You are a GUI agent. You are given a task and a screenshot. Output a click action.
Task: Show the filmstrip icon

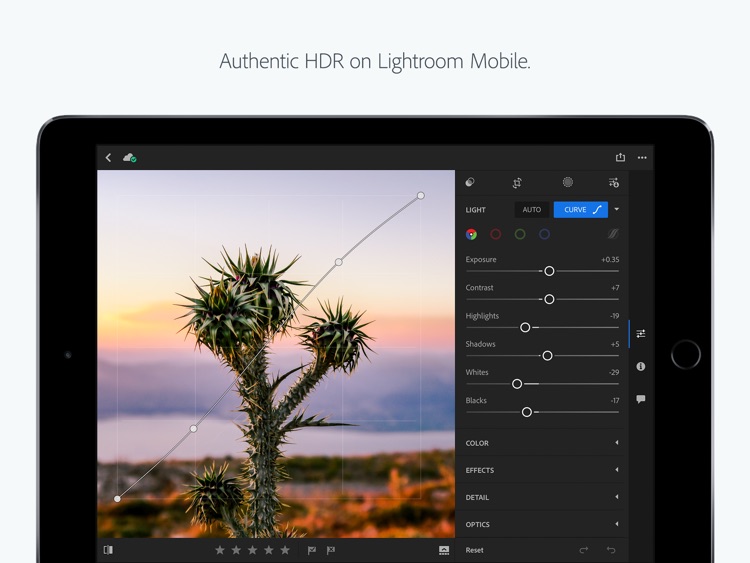[x=444, y=551]
